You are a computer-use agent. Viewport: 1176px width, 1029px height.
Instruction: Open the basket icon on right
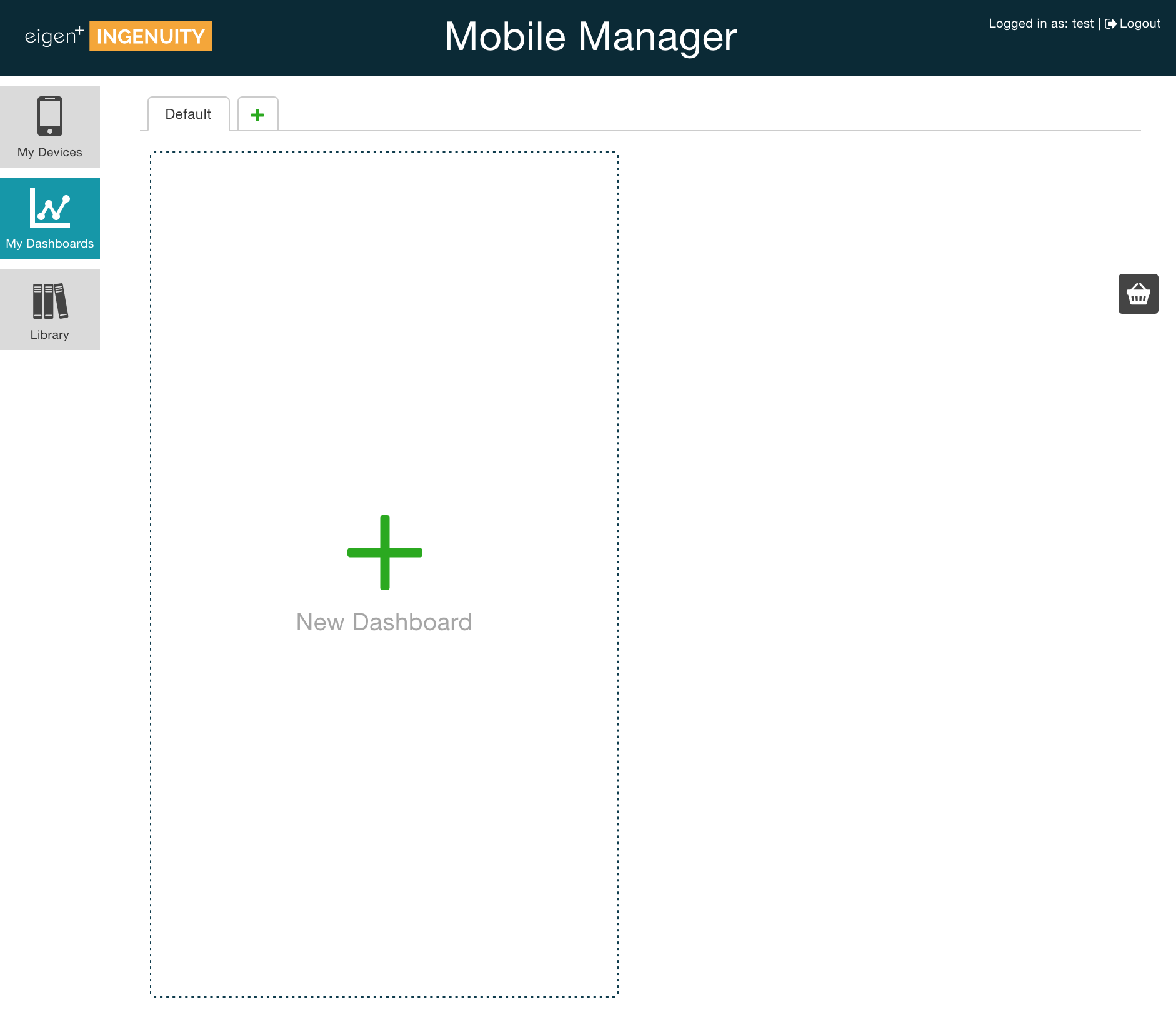[x=1138, y=294]
